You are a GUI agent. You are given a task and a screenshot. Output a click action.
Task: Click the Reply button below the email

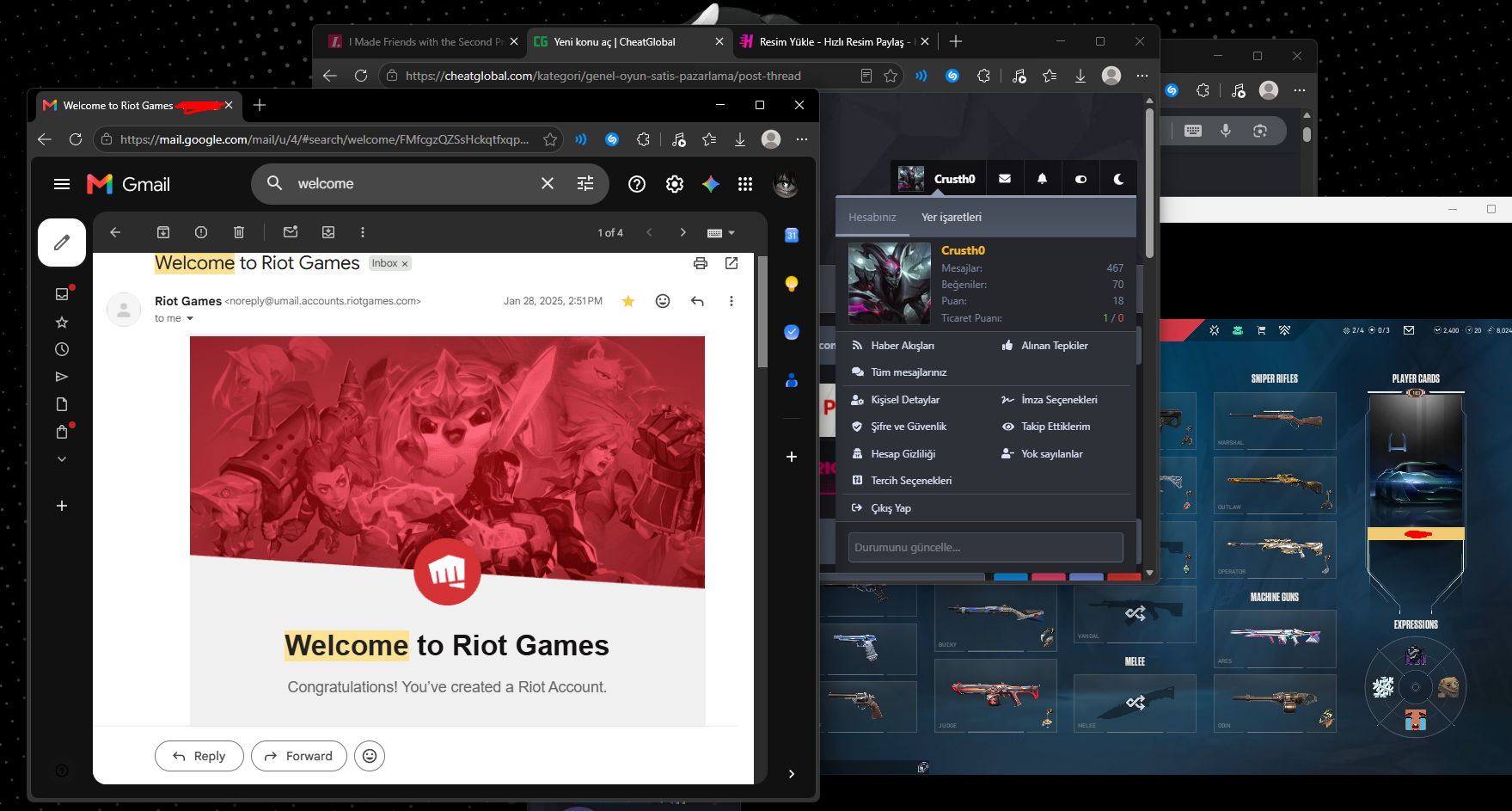tap(199, 756)
